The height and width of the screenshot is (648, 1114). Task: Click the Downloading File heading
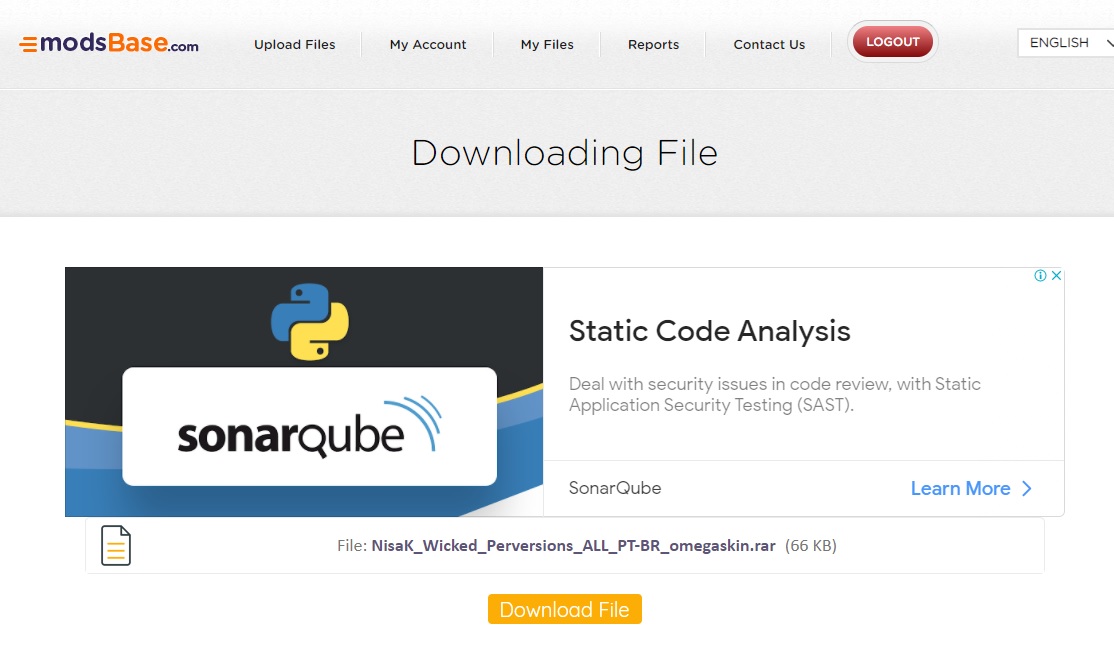click(565, 153)
